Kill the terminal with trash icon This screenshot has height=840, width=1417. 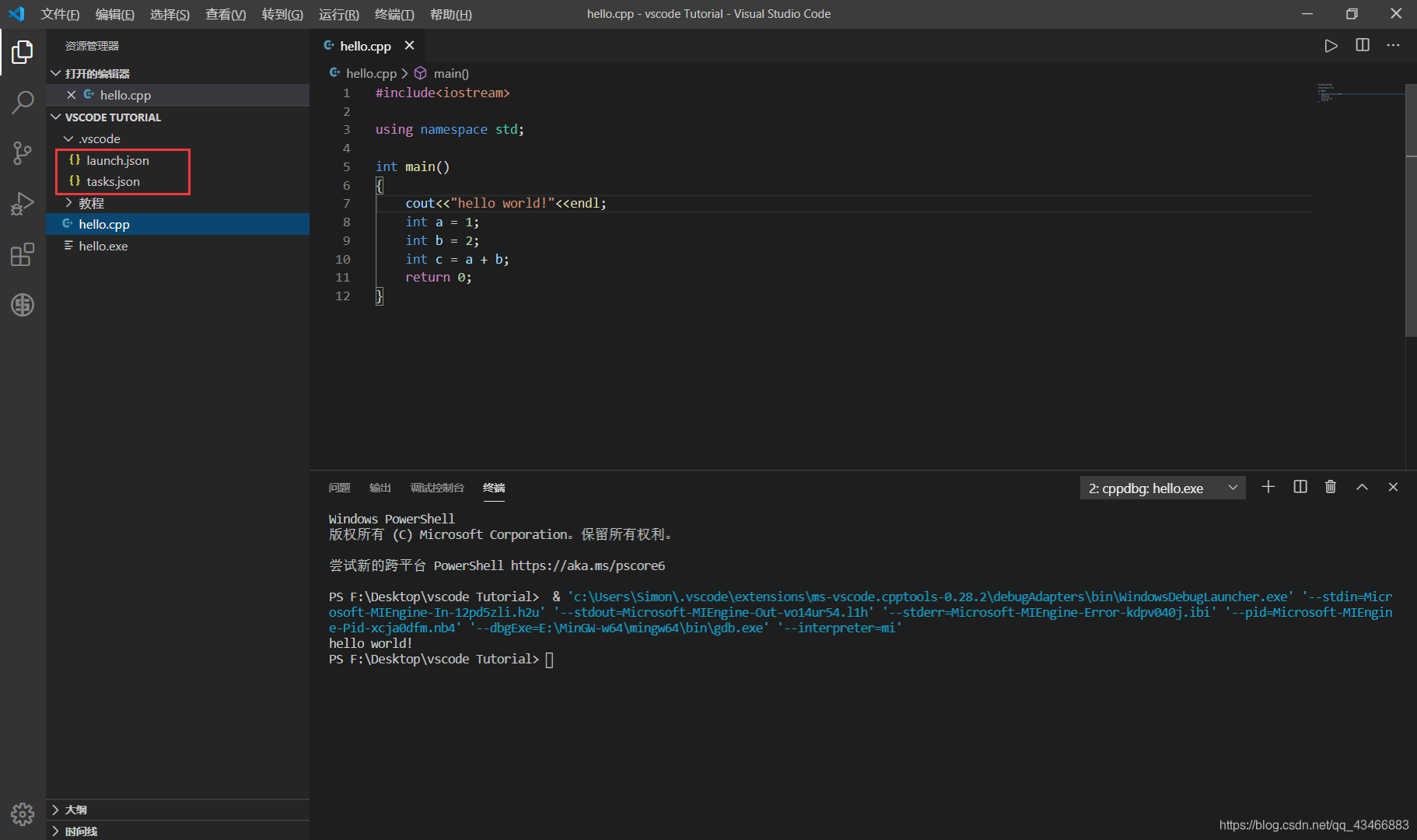tap(1331, 487)
